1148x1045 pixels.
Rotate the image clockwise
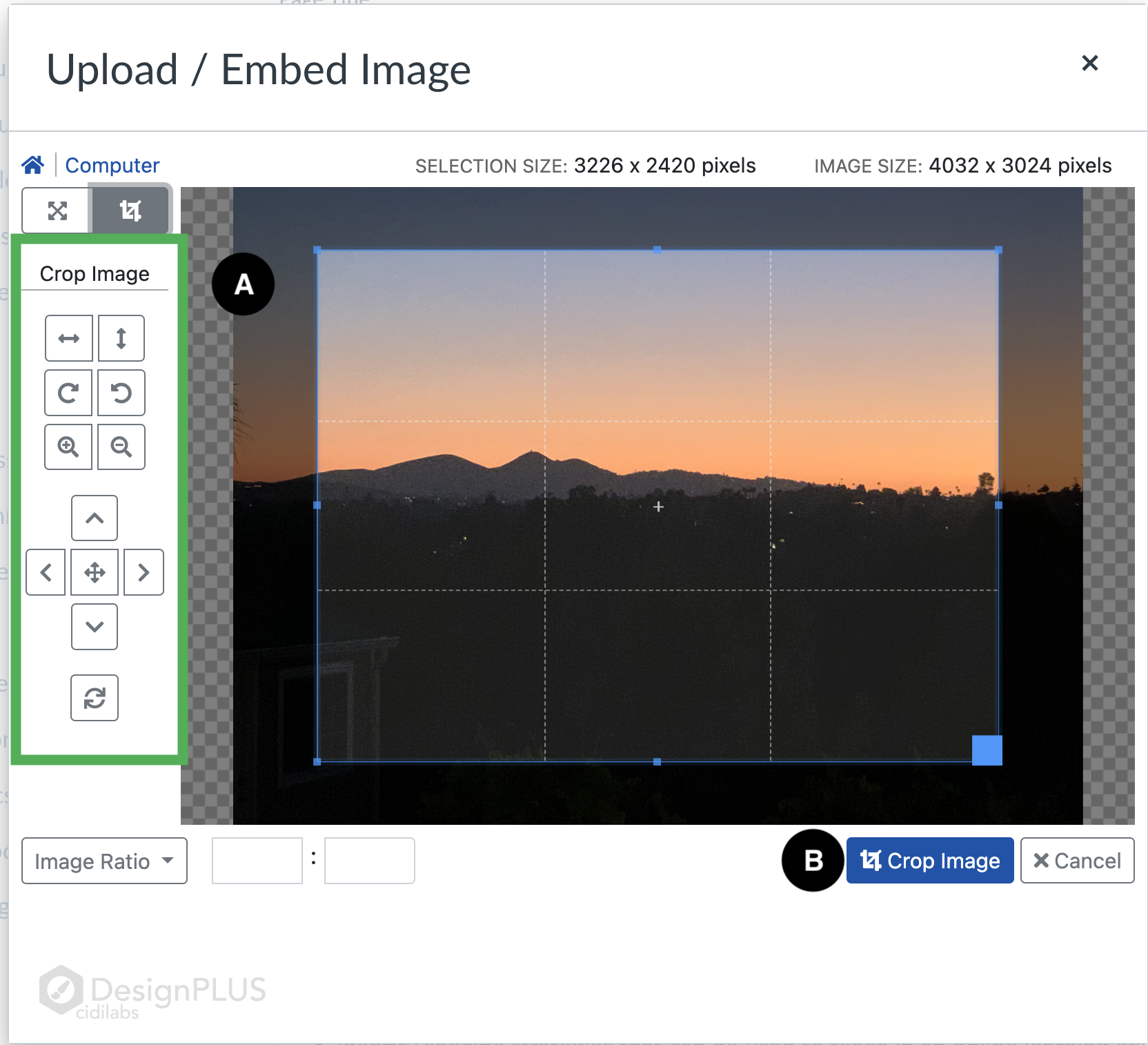click(x=68, y=393)
